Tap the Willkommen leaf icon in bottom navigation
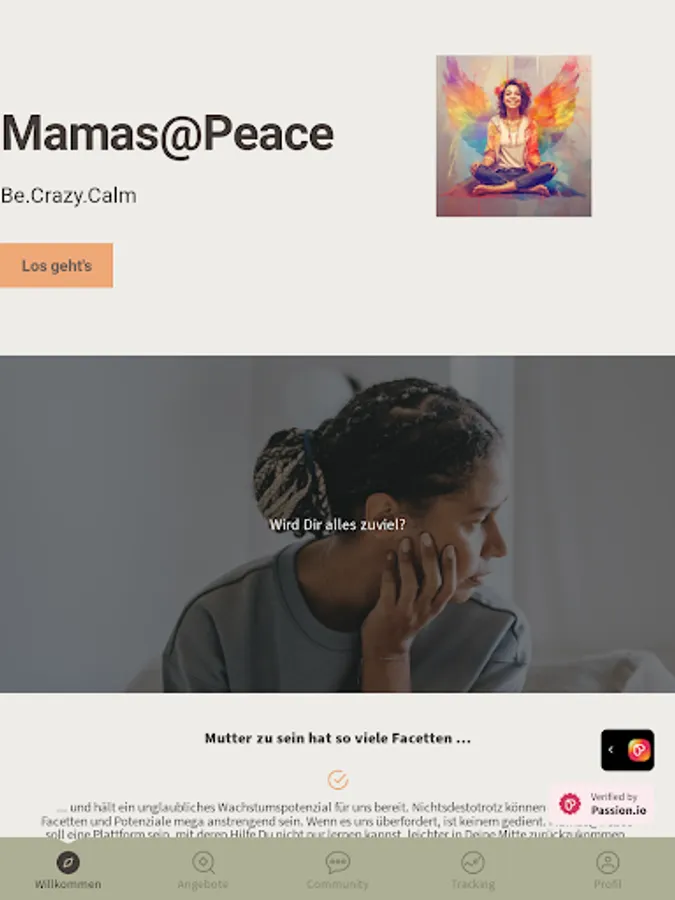Image resolution: width=675 pixels, height=900 pixels. 68,862
